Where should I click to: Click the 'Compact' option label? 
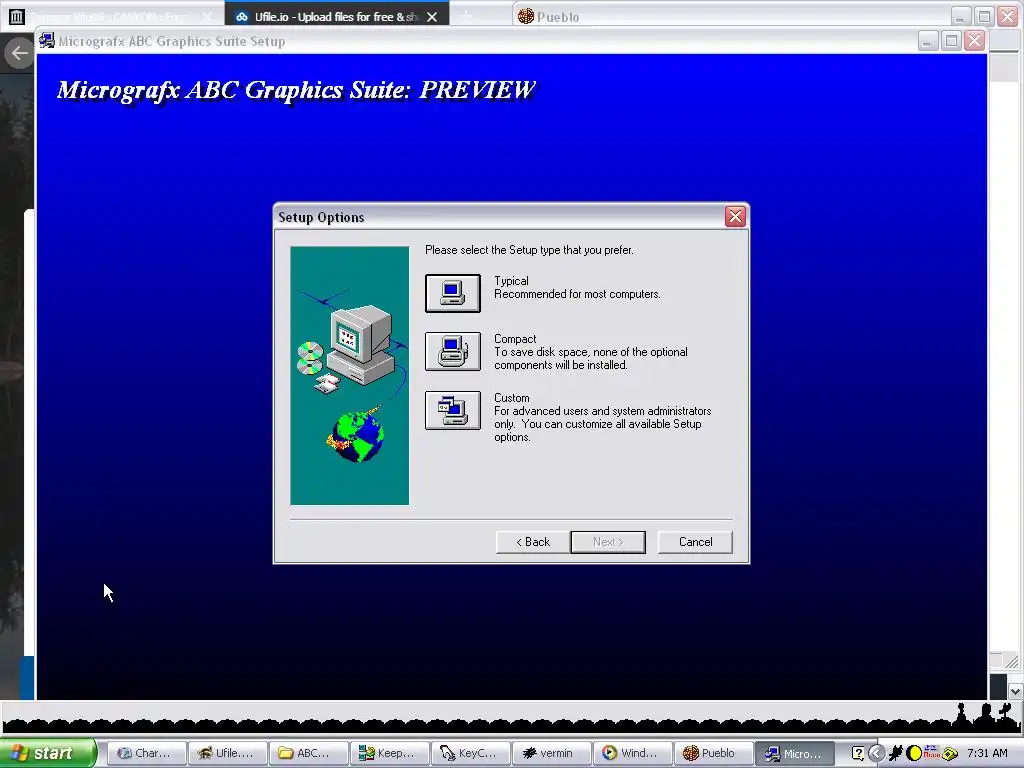click(515, 339)
